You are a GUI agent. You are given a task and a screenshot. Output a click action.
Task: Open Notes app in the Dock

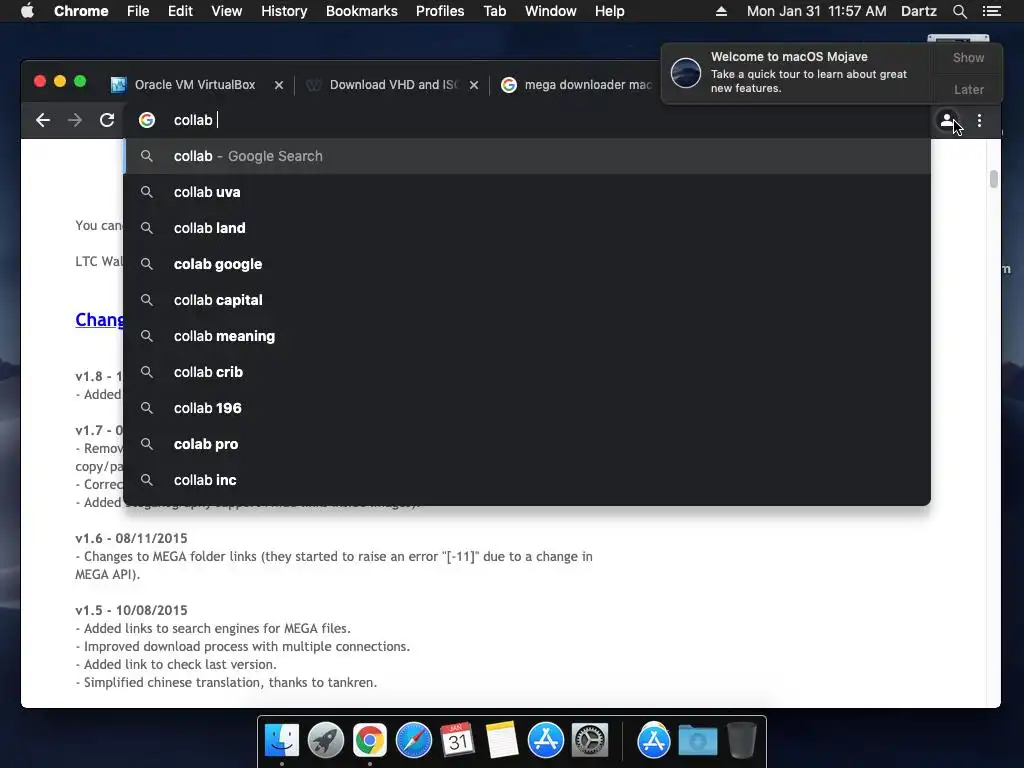502,741
